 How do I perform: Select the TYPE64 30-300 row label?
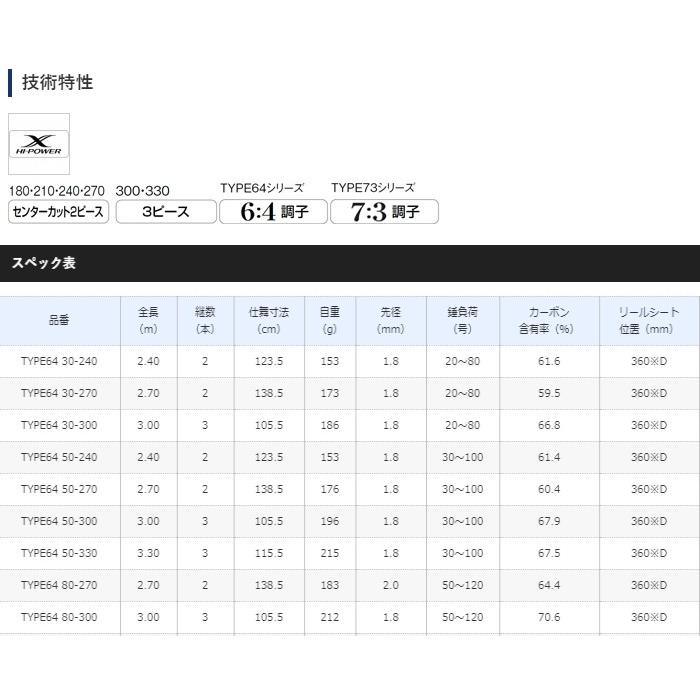click(x=59, y=425)
